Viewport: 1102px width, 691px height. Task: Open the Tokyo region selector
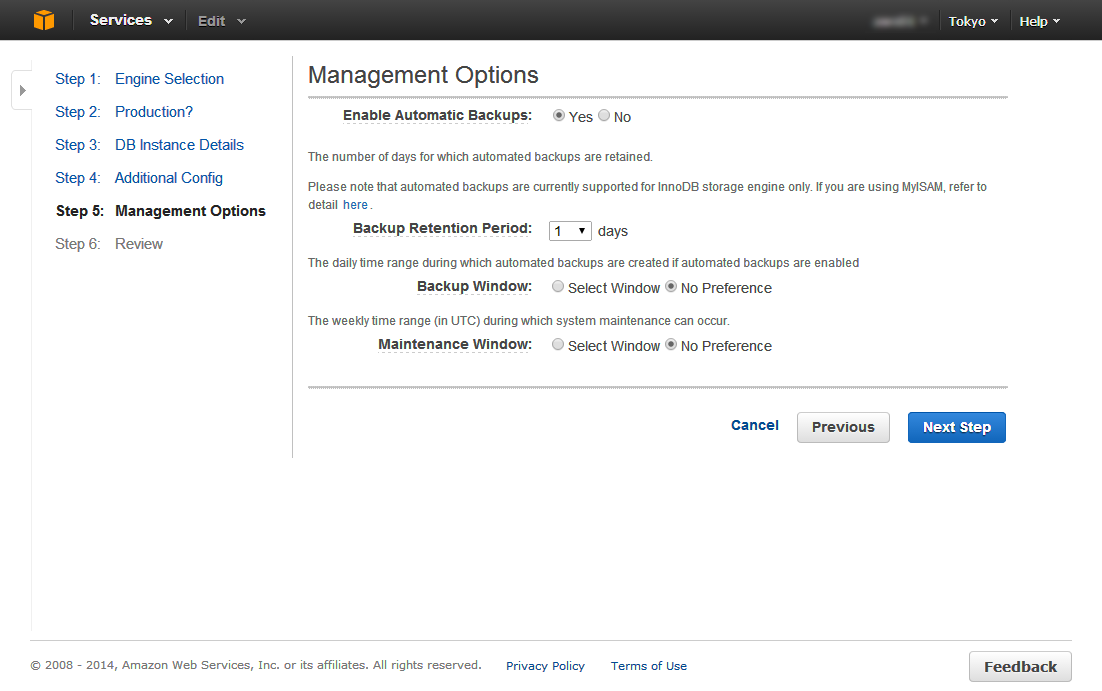tap(973, 21)
